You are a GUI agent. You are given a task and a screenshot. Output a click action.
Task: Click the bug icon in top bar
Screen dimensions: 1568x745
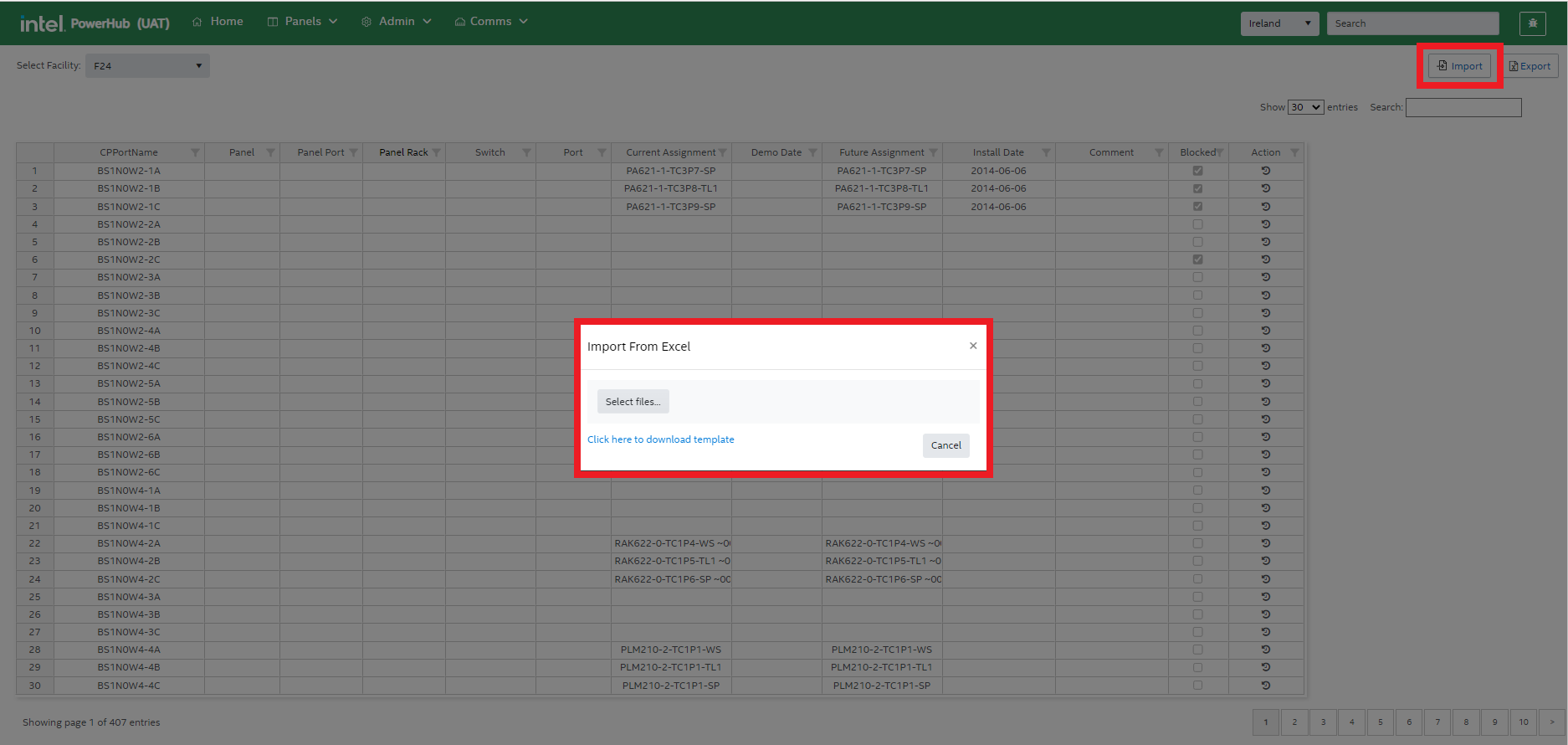1532,23
